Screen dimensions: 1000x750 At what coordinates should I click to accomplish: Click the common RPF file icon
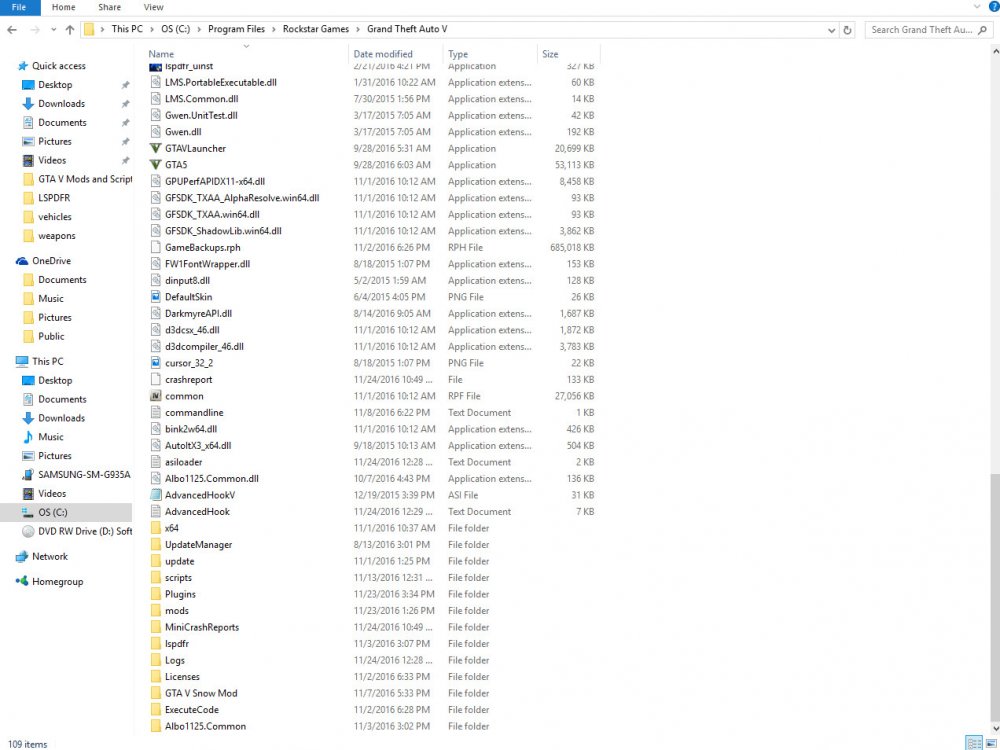[155, 396]
